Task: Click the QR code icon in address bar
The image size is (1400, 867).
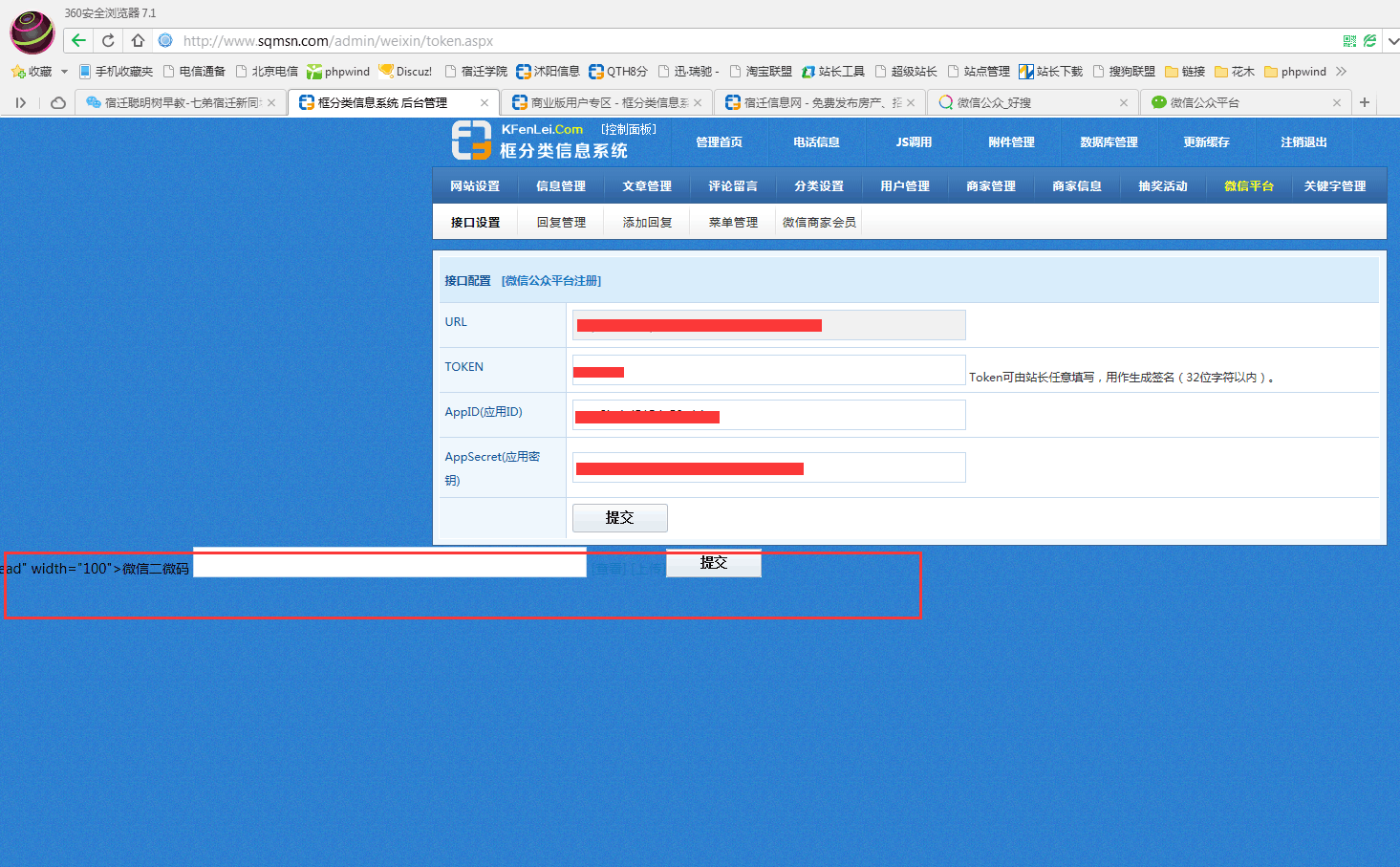Action: tap(1349, 41)
